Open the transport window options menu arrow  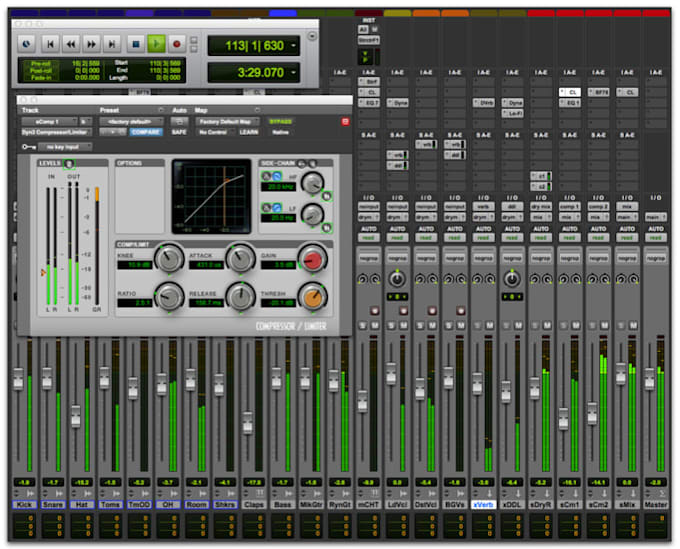[x=312, y=36]
